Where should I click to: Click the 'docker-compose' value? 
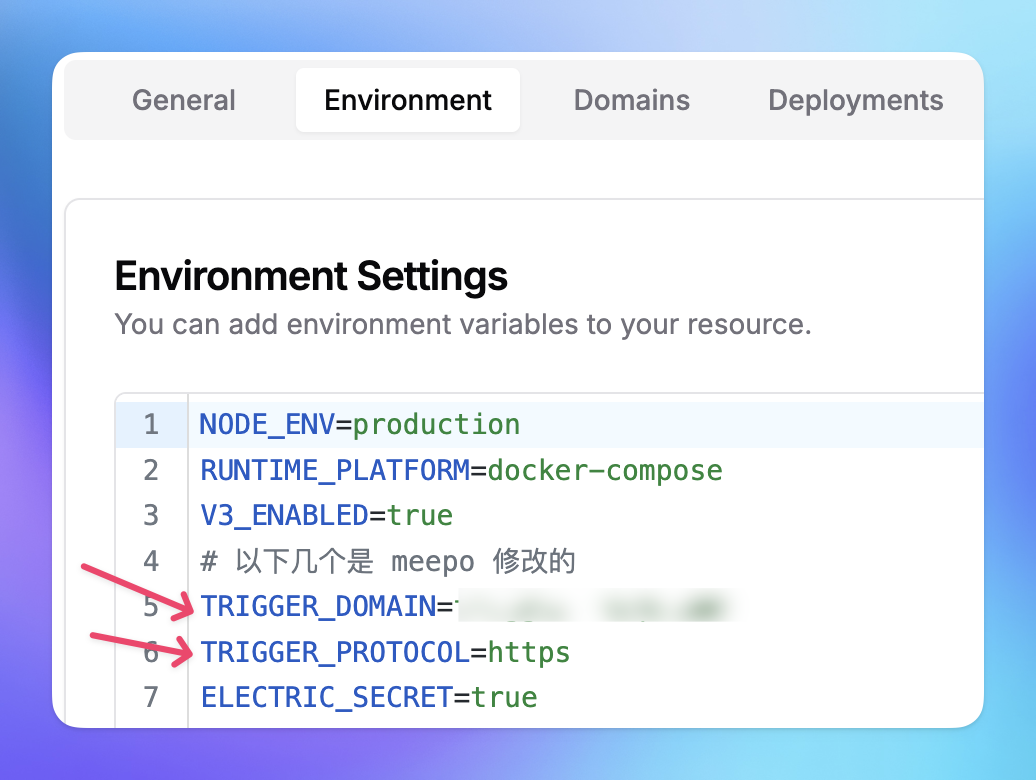[x=604, y=470]
